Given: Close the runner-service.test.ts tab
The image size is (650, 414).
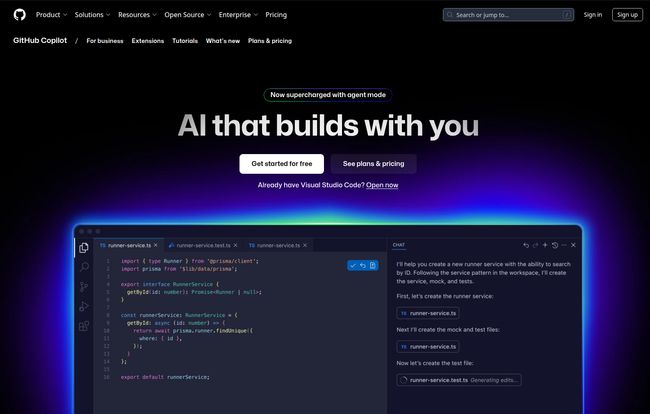Looking at the screenshot, I should pos(235,245).
